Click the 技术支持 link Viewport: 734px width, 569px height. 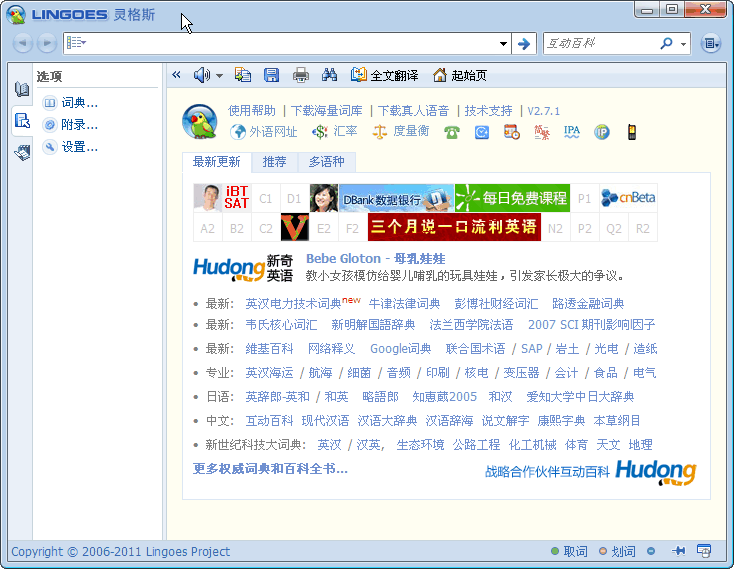coord(488,111)
